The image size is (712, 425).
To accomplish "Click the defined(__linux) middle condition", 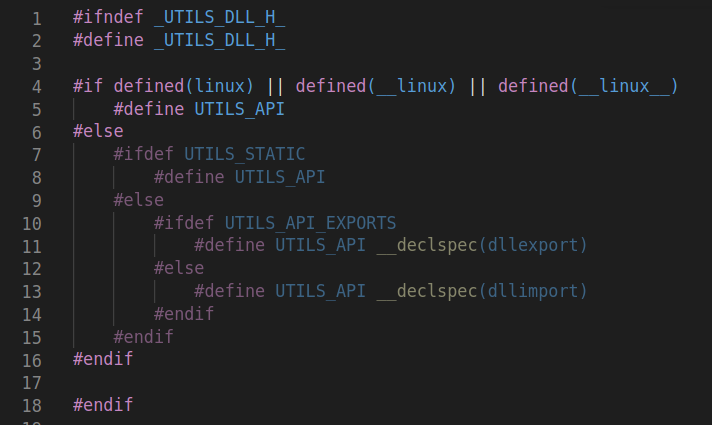I will tap(376, 86).
